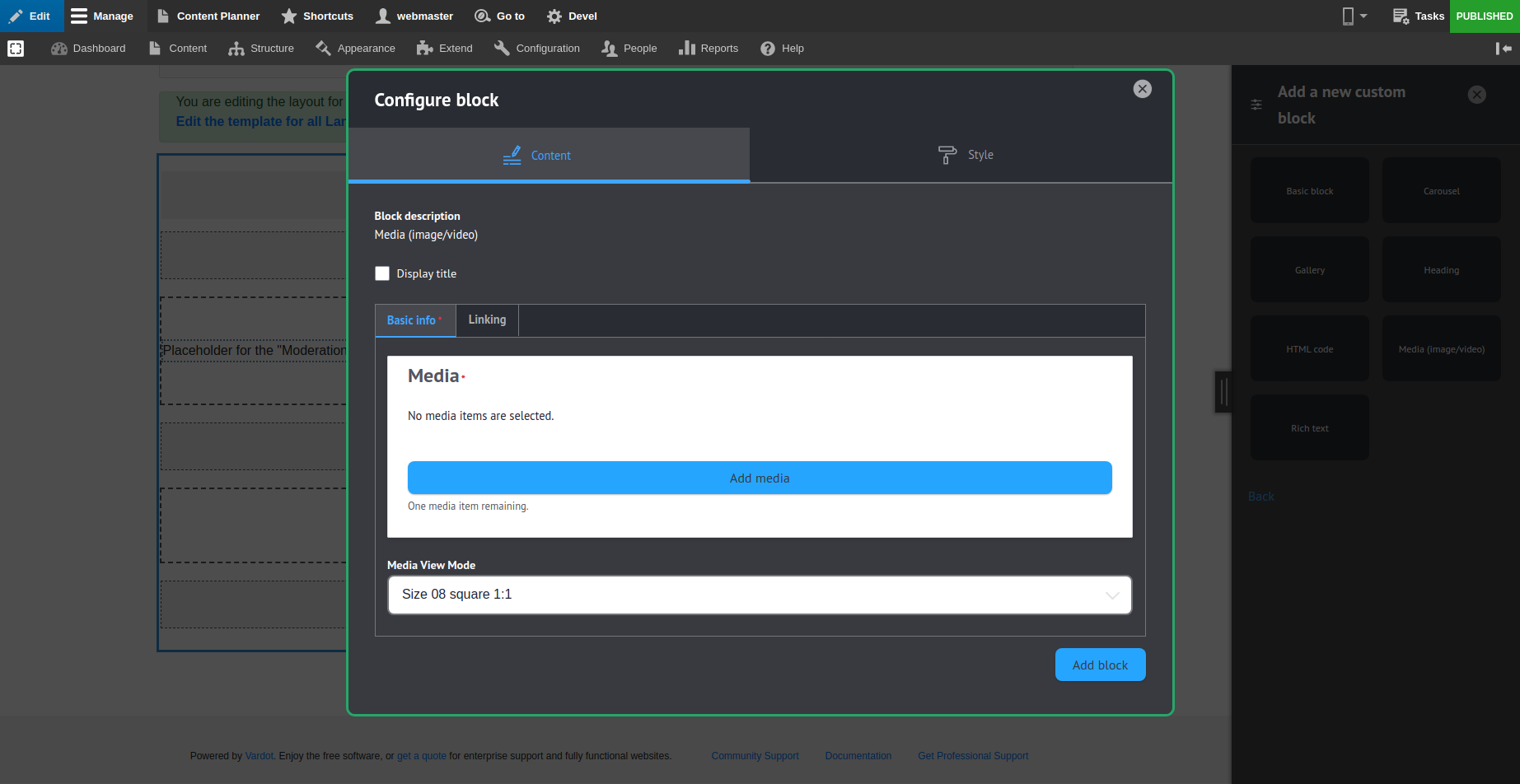The image size is (1520, 784).
Task: Click the mobile device preview icon
Action: [1349, 15]
